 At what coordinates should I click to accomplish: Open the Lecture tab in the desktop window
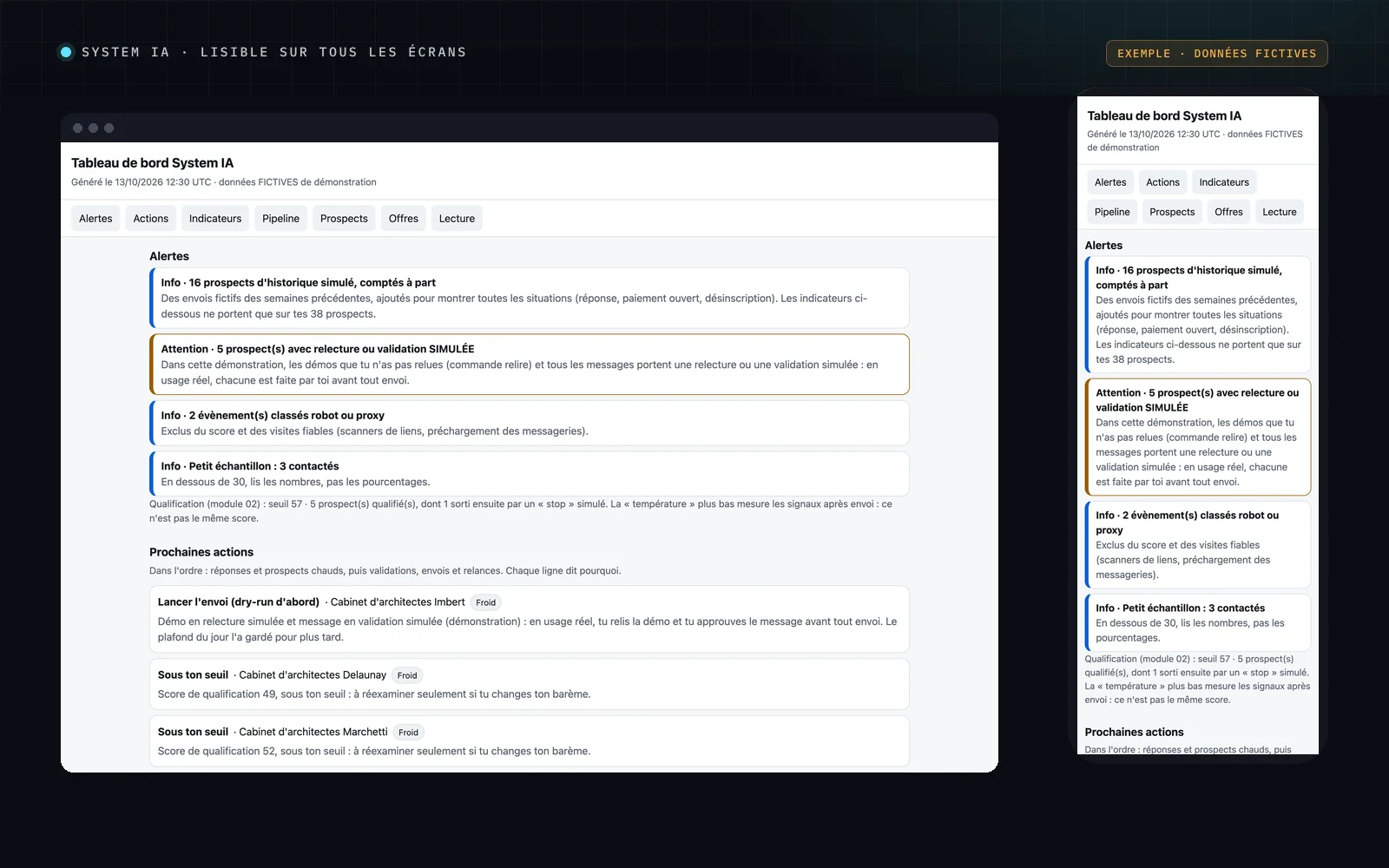tap(457, 219)
